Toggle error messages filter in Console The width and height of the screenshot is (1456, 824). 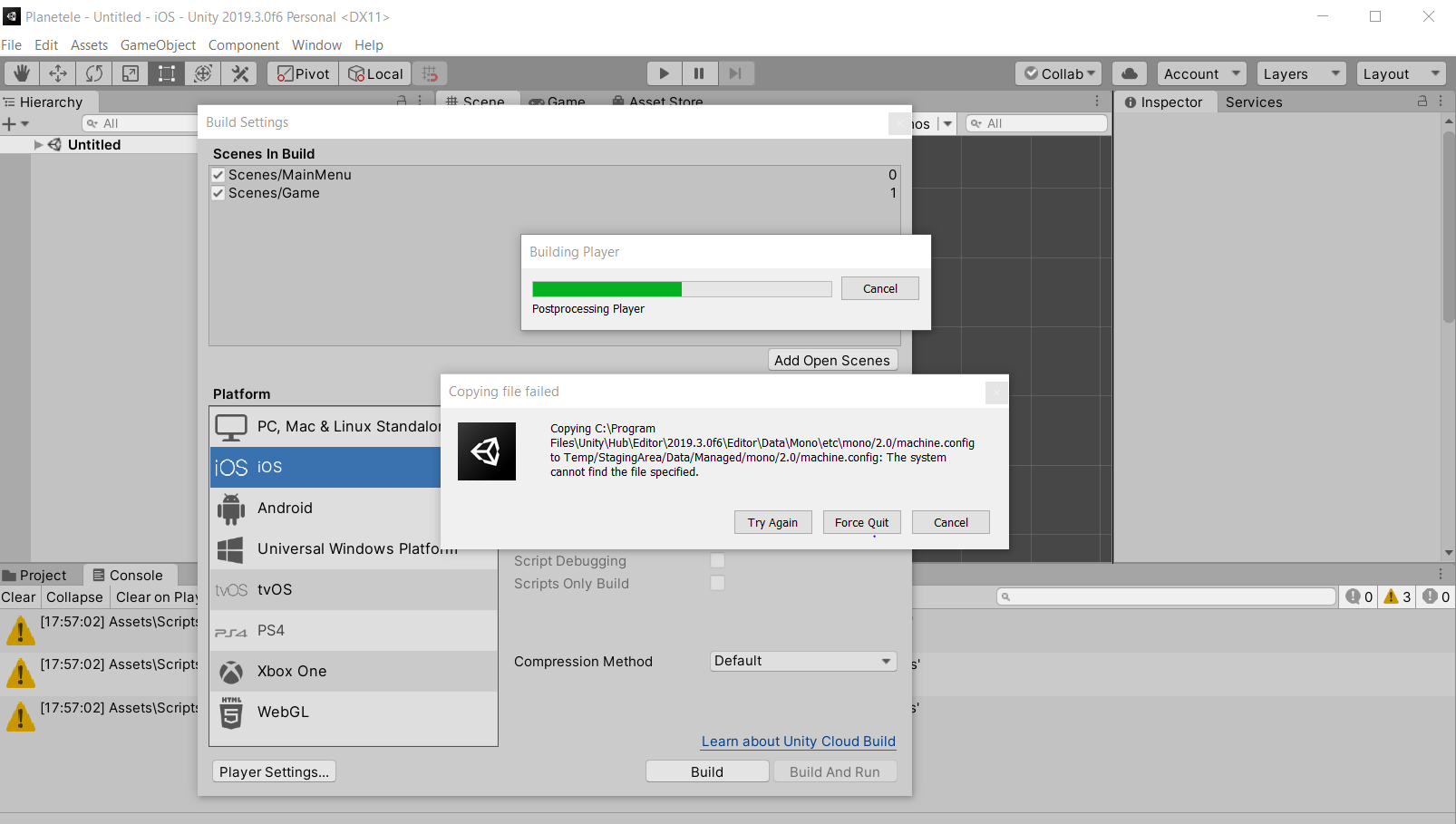pos(1435,596)
